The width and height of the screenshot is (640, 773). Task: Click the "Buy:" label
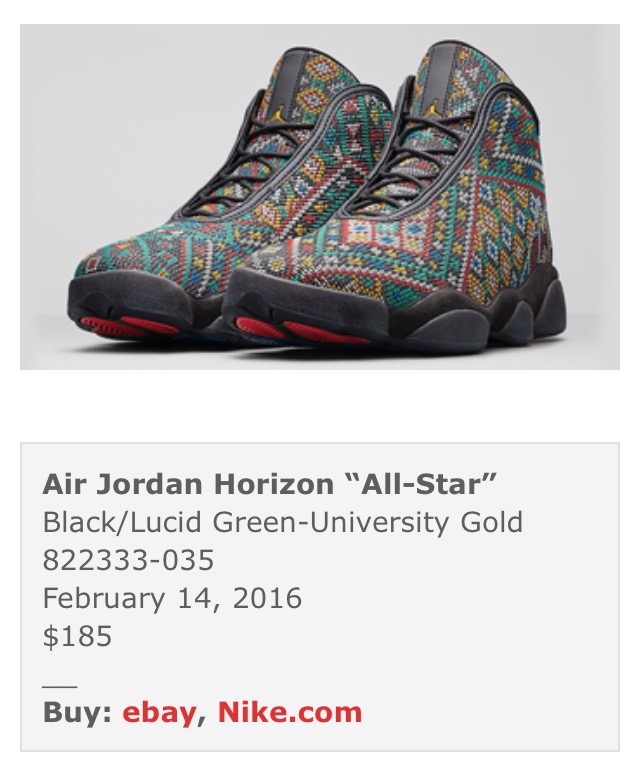[77, 712]
